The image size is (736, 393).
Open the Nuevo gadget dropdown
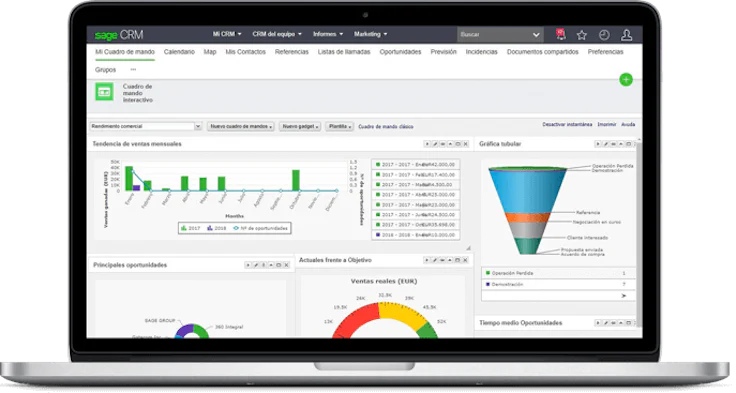[300, 127]
